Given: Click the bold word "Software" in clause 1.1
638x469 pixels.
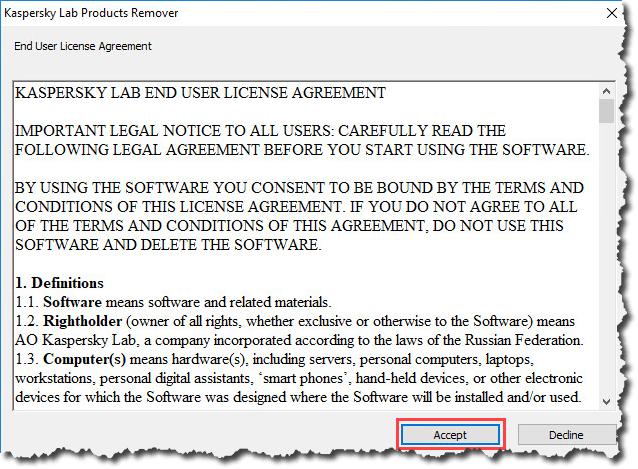Looking at the screenshot, I should pyautogui.click(x=72, y=302).
